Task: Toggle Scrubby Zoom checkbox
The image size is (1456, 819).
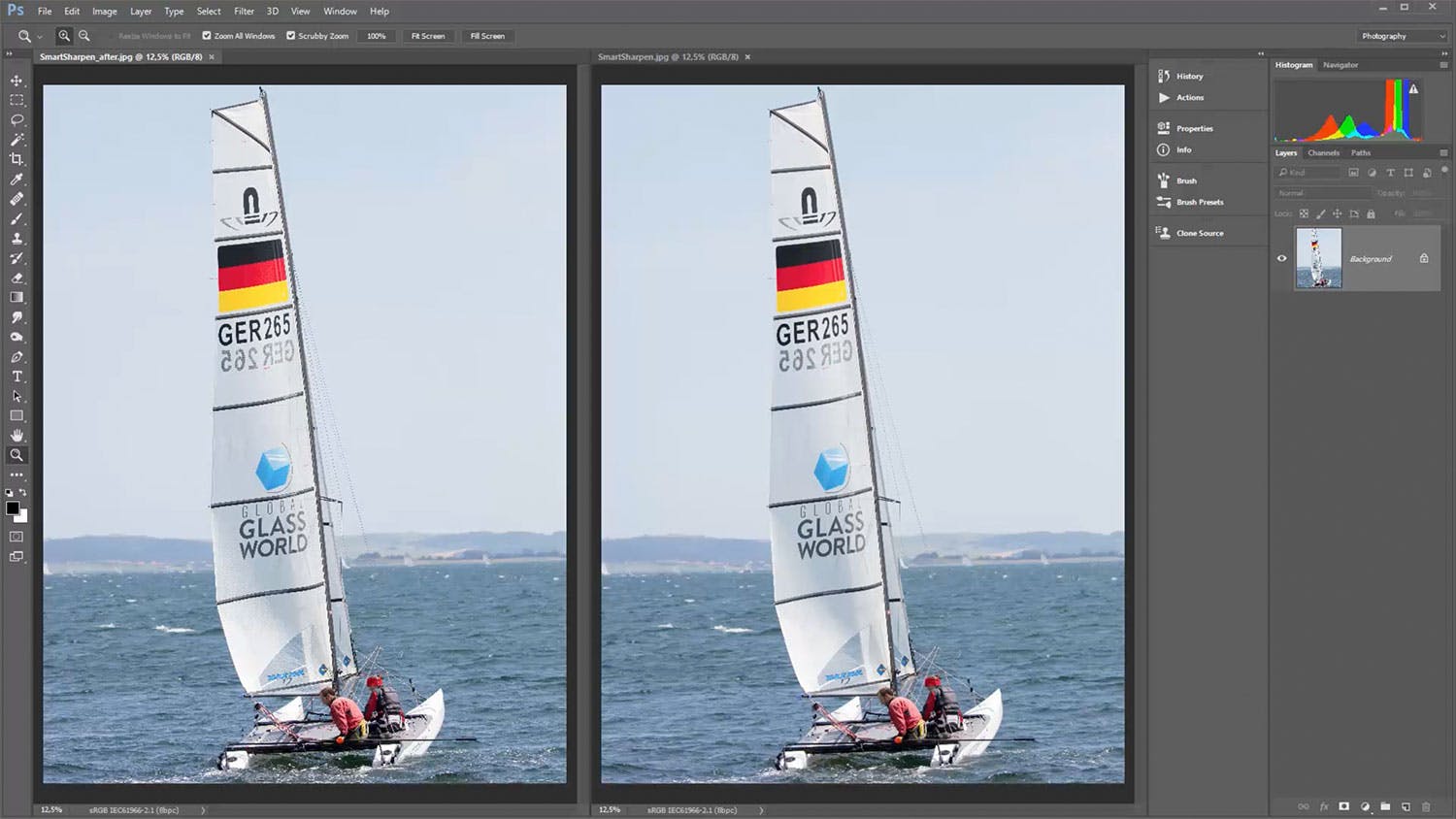Action: (x=290, y=36)
